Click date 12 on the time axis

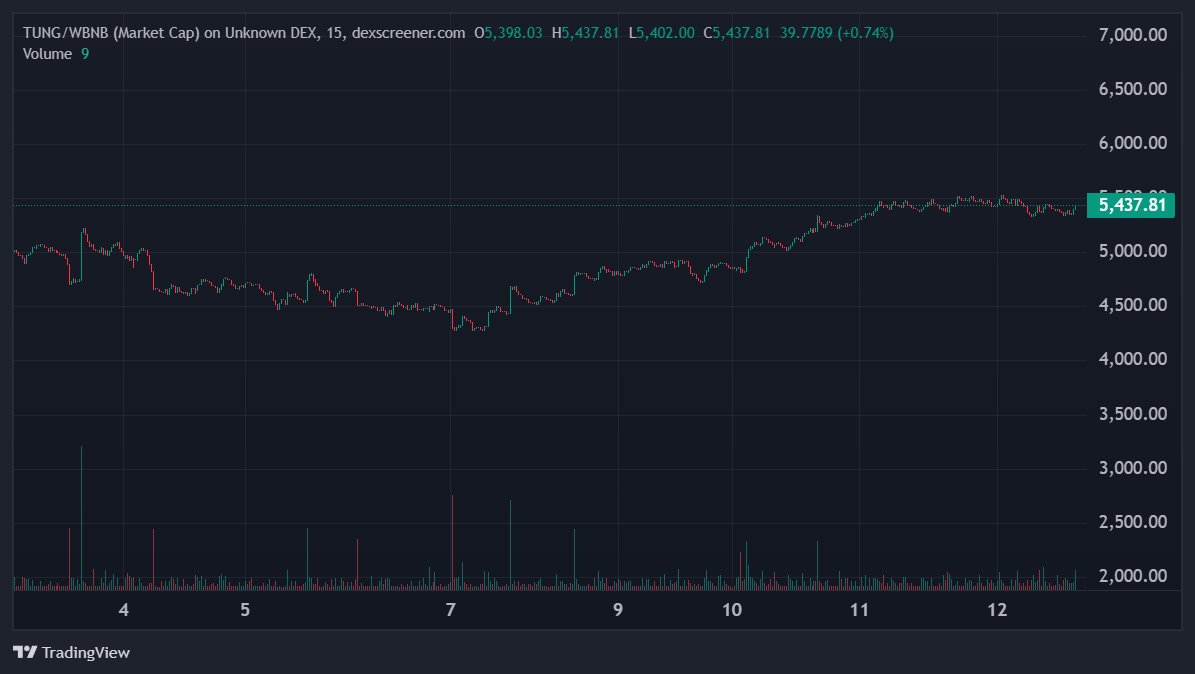coord(997,610)
